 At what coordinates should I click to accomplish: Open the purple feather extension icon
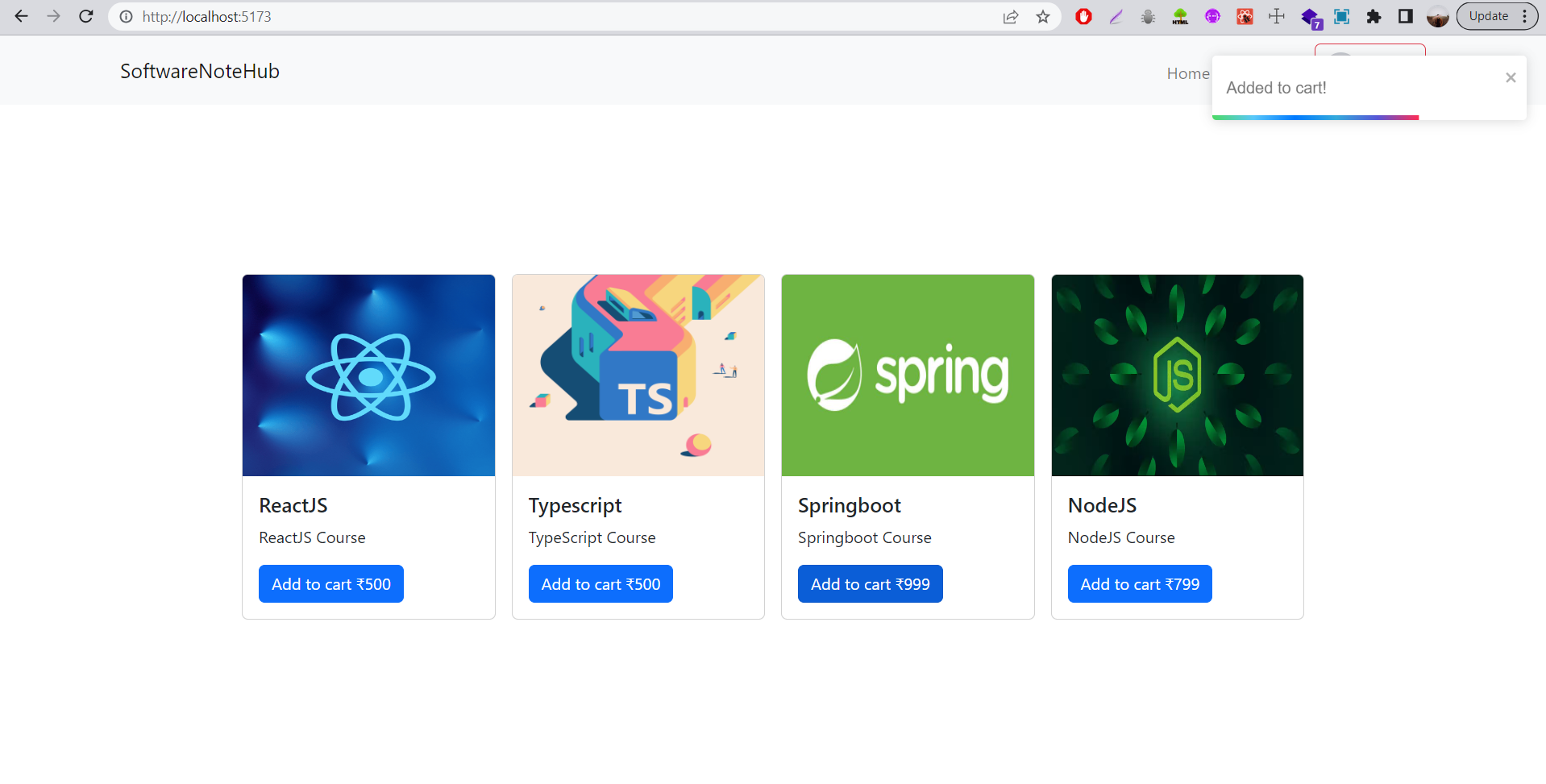[x=1116, y=16]
